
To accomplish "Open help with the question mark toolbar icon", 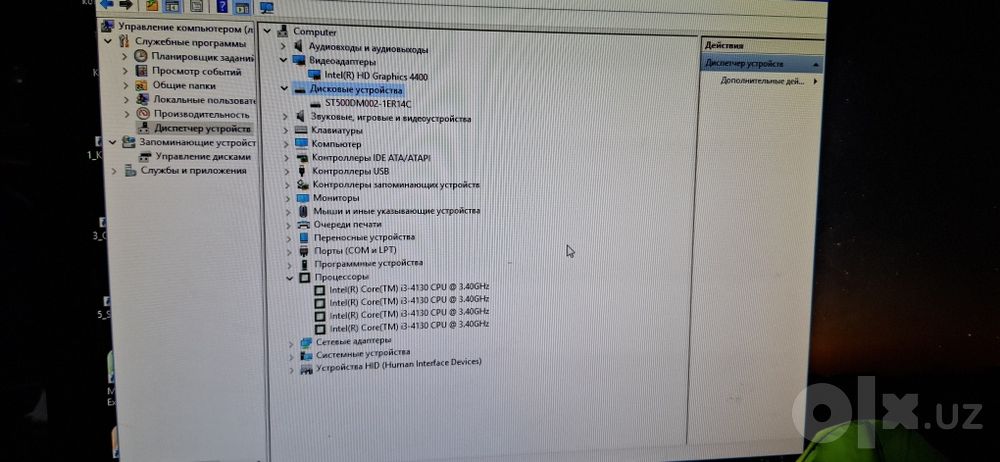I will tap(222, 6).
